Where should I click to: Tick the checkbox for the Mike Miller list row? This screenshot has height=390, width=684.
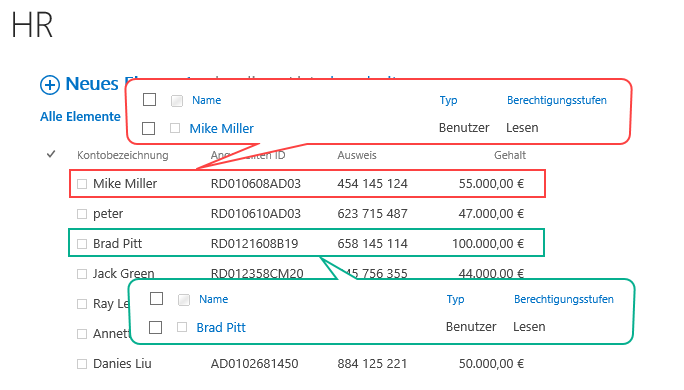(82, 184)
